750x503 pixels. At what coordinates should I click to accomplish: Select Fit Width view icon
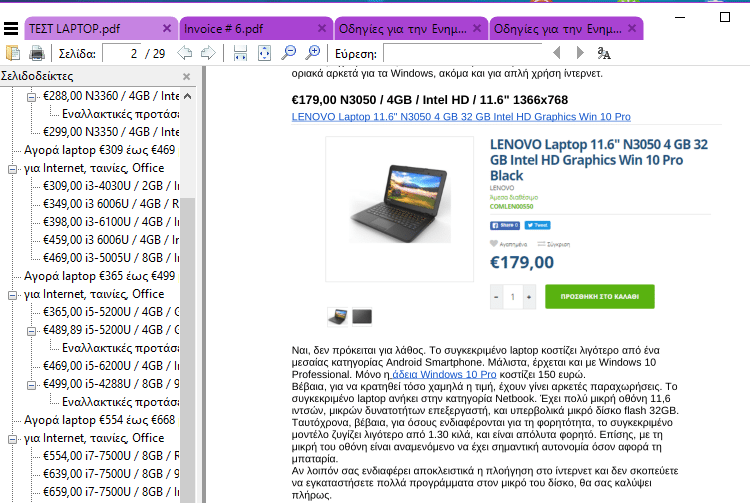pyautogui.click(x=240, y=53)
